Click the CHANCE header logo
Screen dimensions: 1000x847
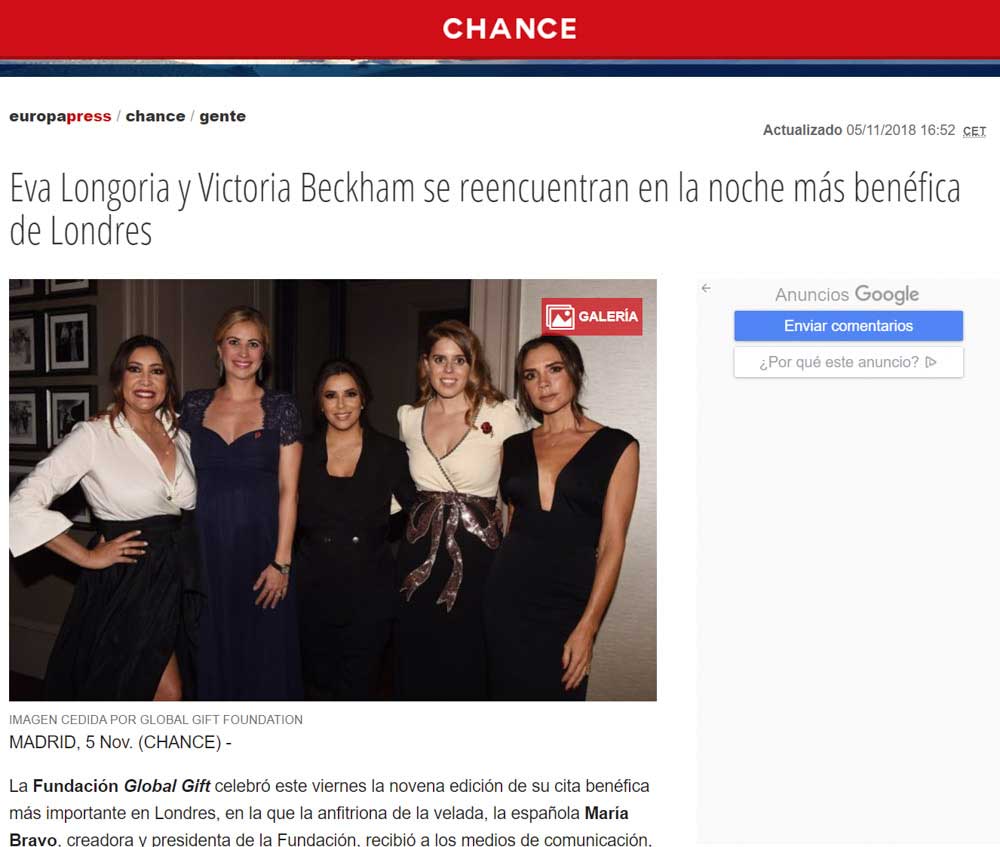510,29
